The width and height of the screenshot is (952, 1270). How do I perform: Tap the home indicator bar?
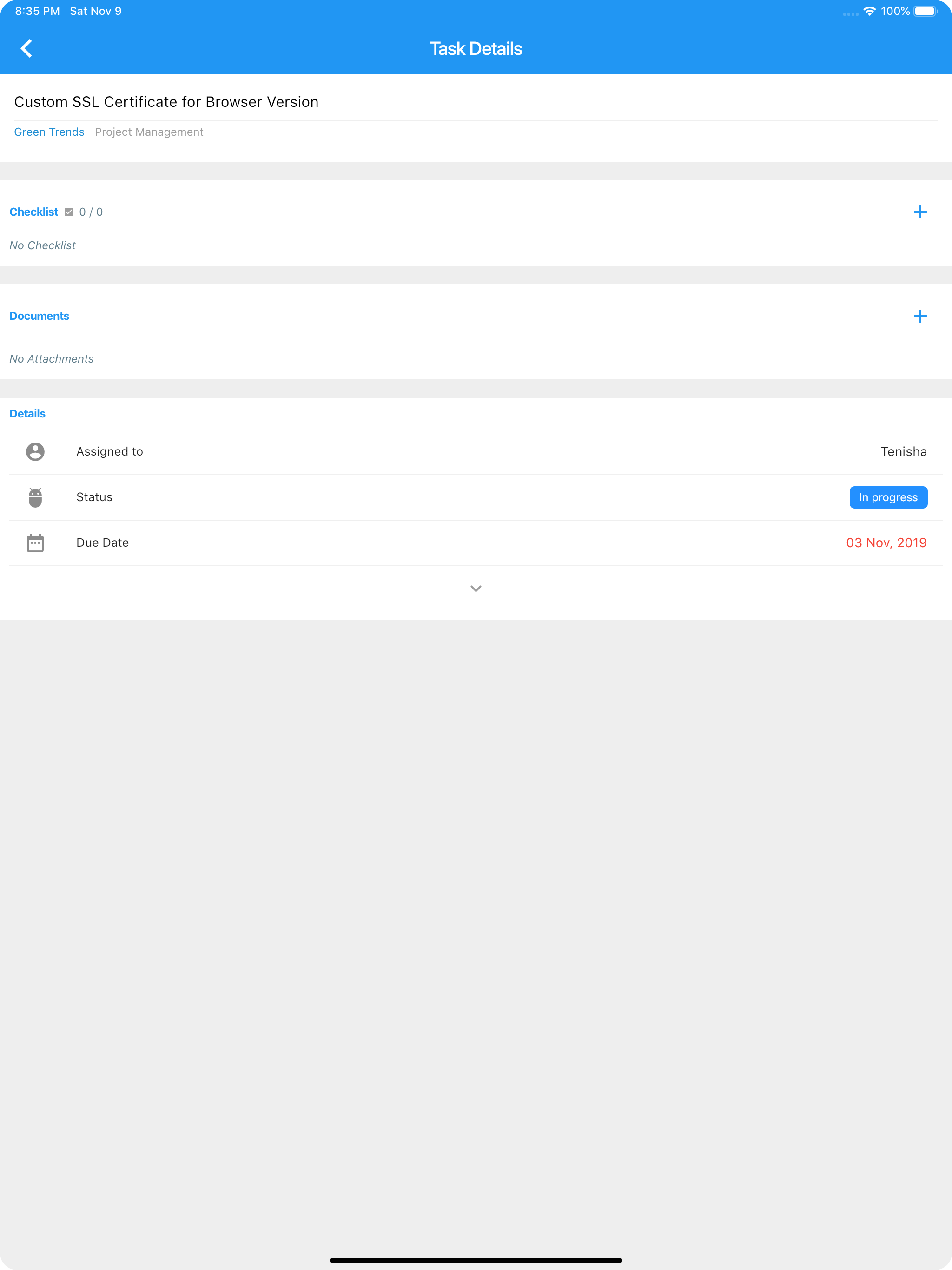coord(476,1260)
